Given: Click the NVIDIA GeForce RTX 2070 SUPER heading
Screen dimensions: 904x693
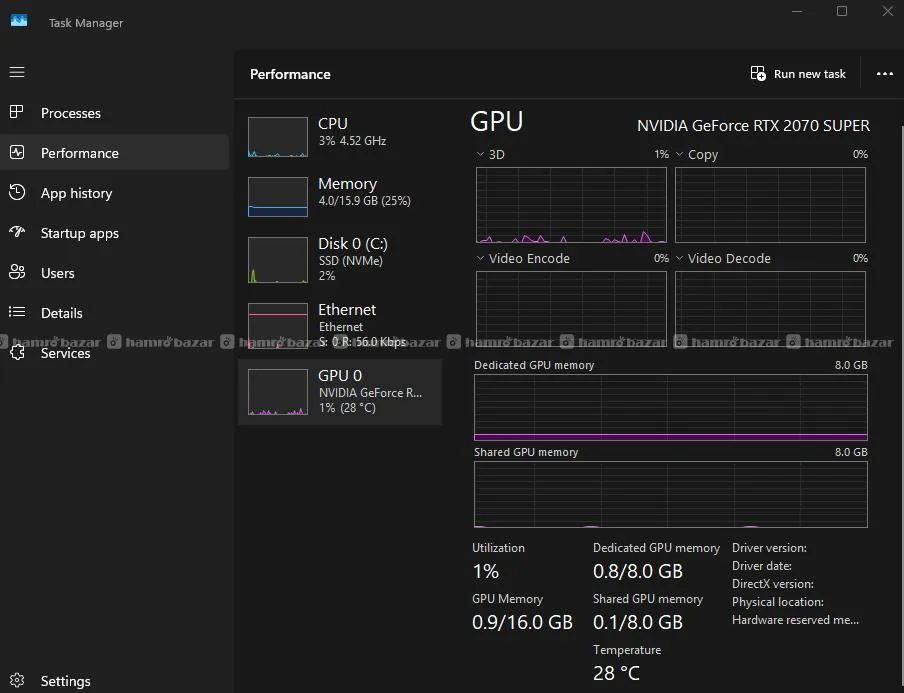Looking at the screenshot, I should pyautogui.click(x=753, y=125).
